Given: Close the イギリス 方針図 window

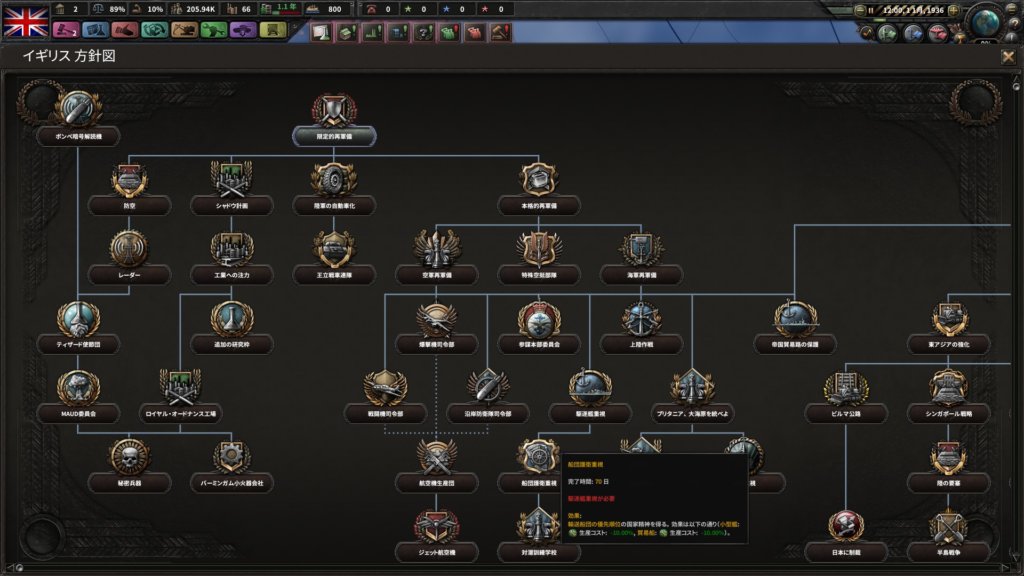Looking at the screenshot, I should 1008,57.
